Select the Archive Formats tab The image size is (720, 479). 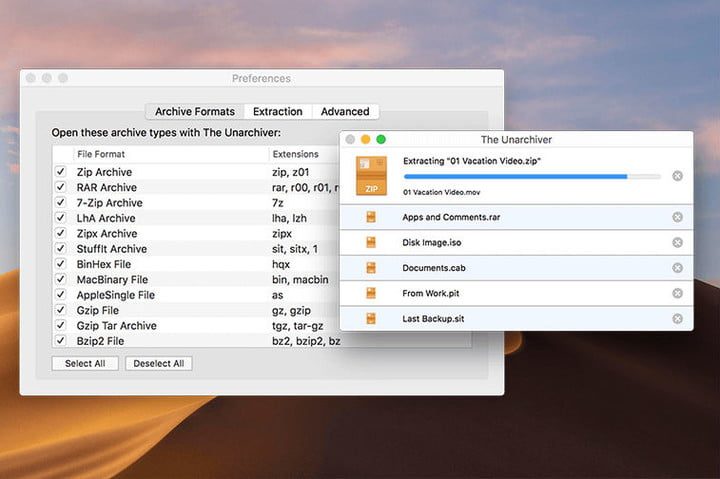195,112
